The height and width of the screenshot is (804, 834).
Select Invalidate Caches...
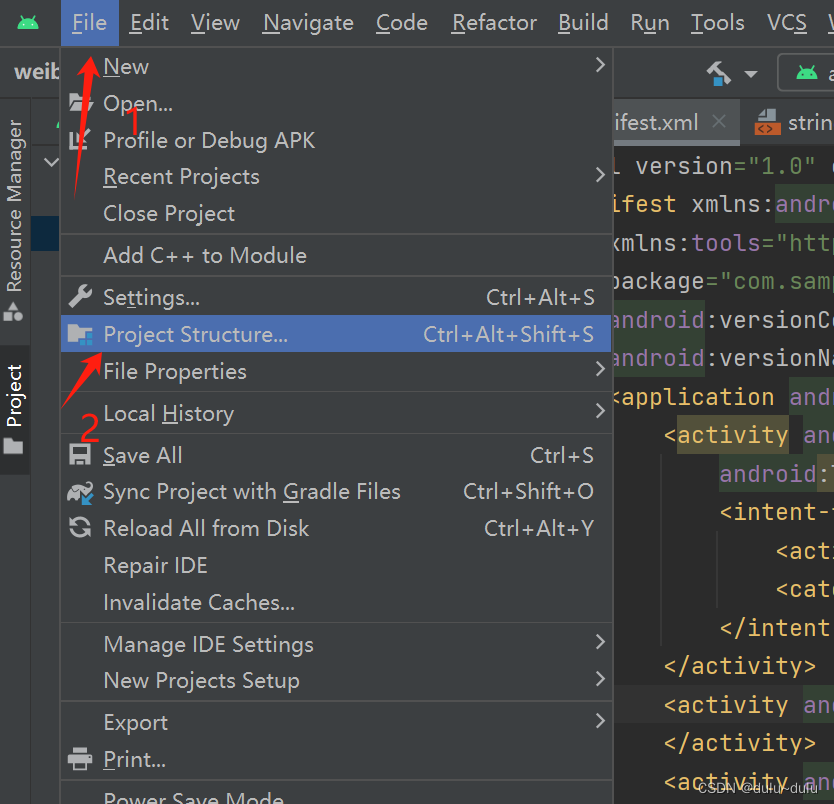click(336, 602)
